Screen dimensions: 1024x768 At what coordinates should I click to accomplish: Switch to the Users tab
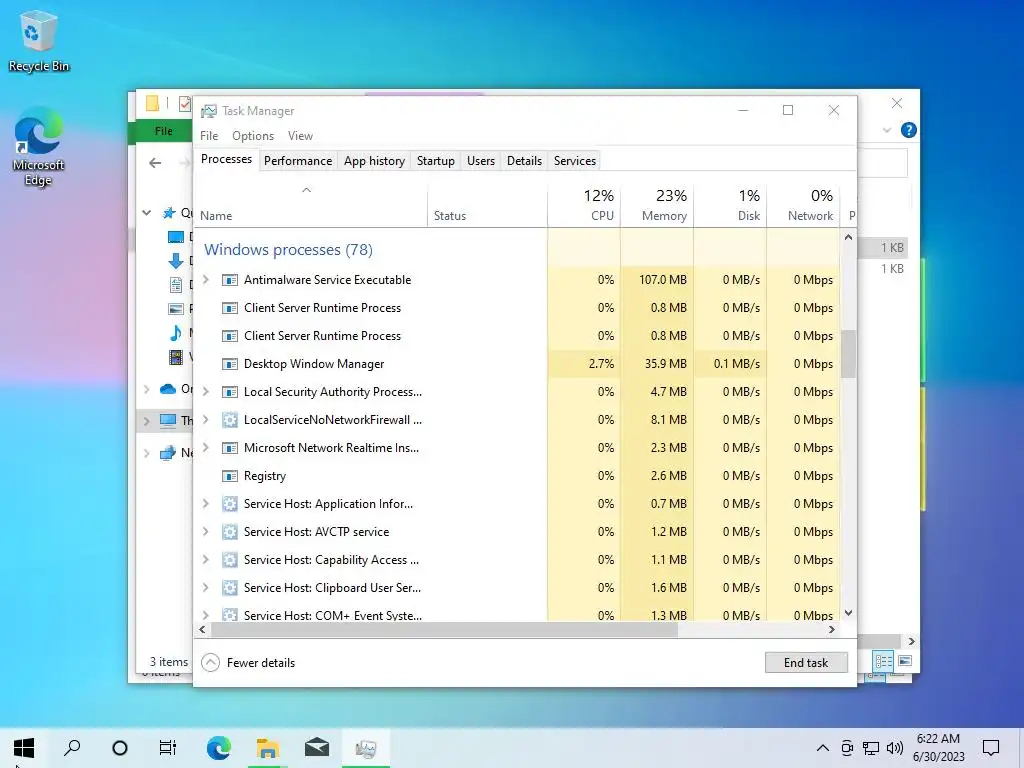click(x=481, y=161)
